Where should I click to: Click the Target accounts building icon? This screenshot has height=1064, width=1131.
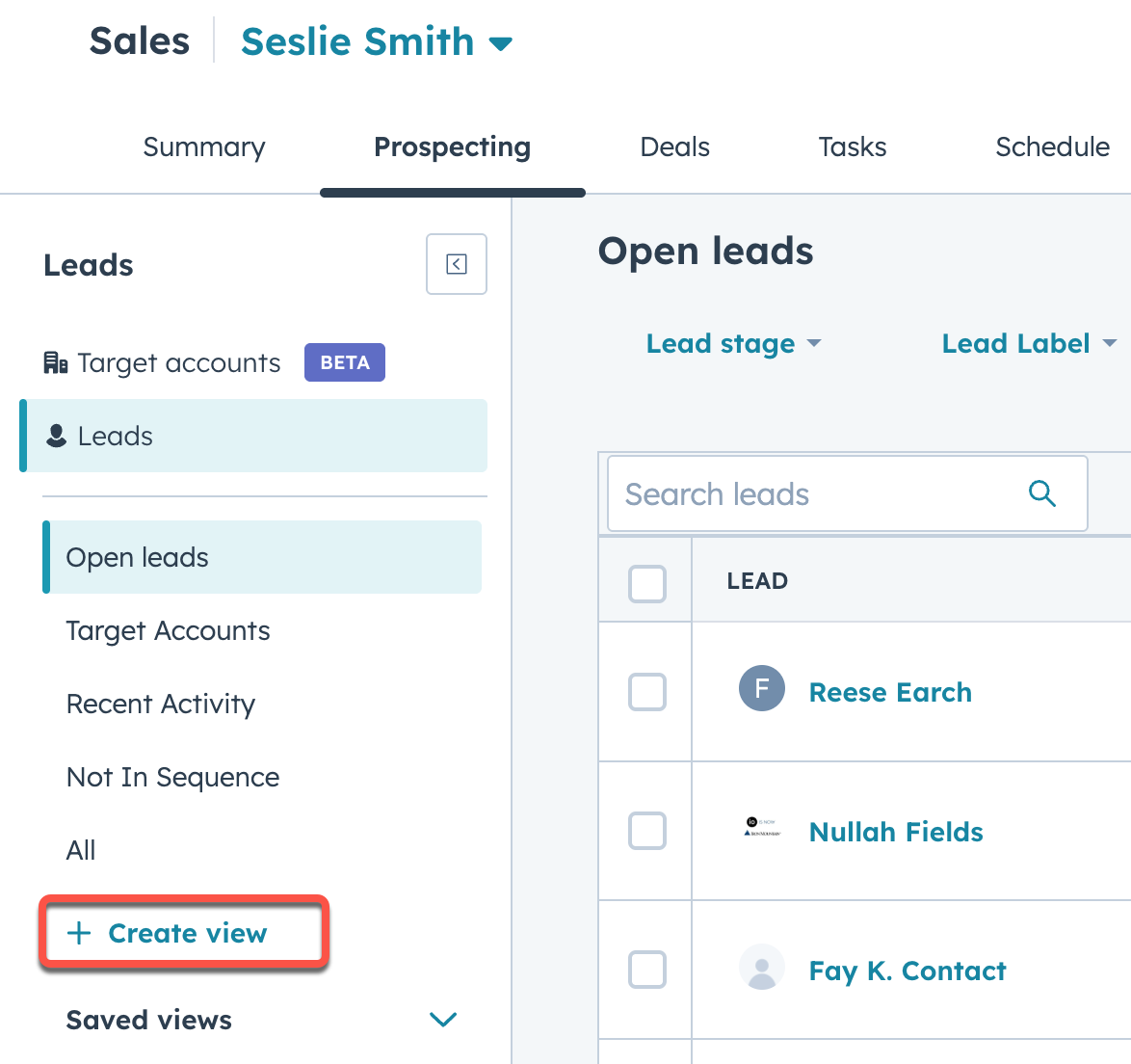click(x=55, y=362)
